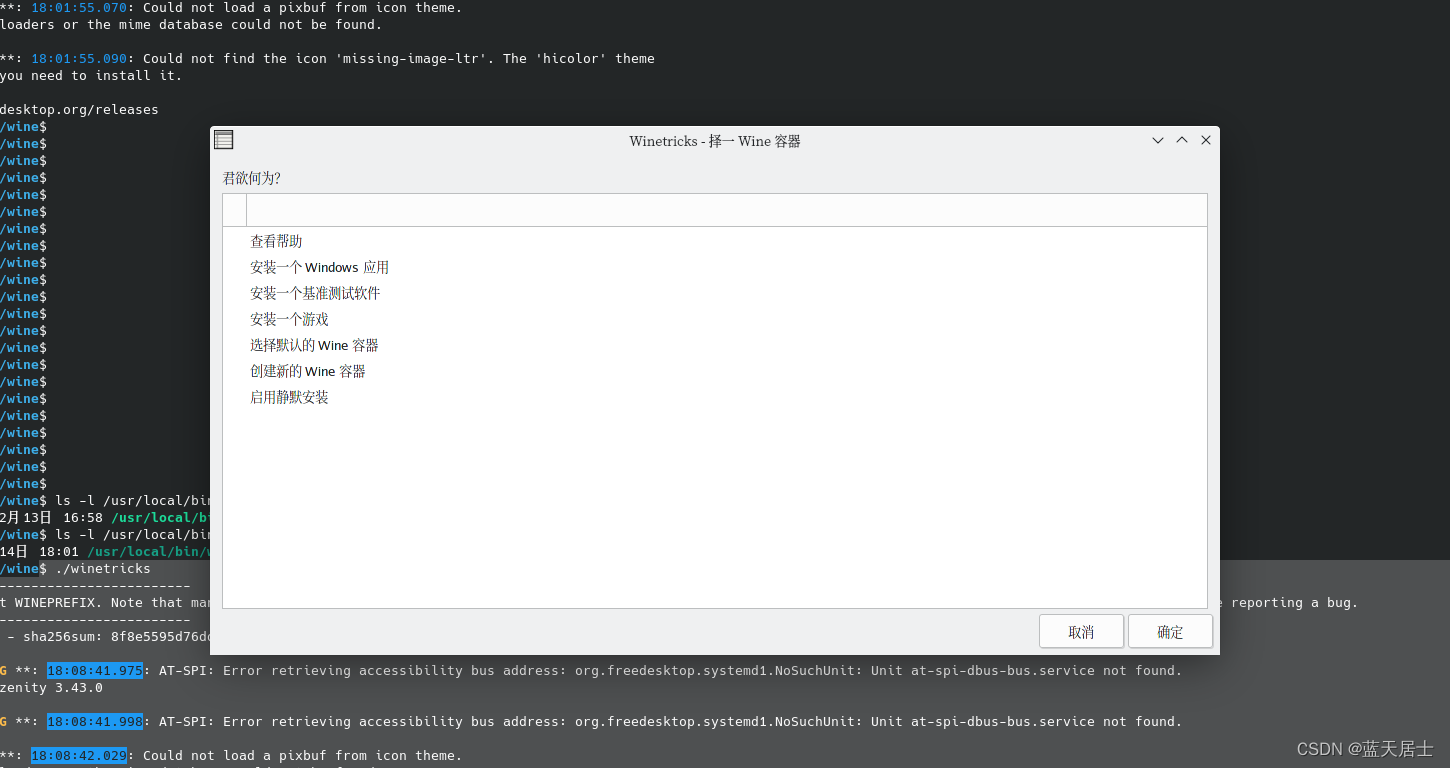Click the 取消 cancel button
This screenshot has width=1450, height=768.
click(1081, 632)
